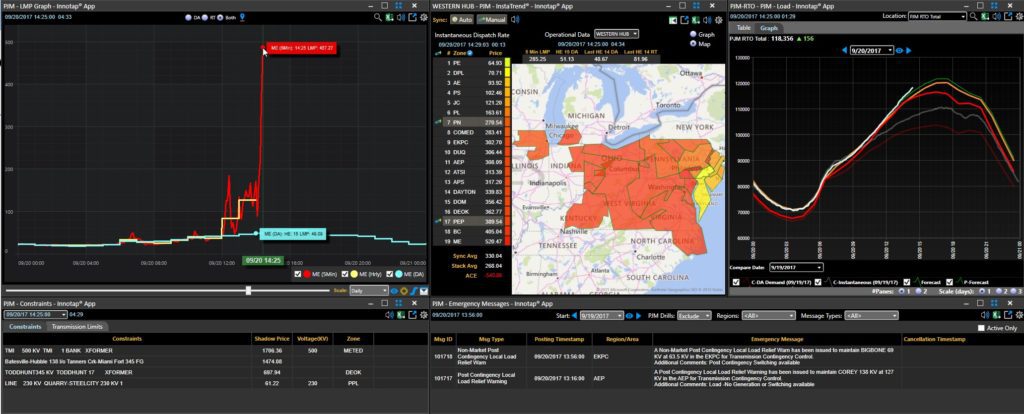Uncheck the ME (Hrly) series checkbox

click(345, 274)
